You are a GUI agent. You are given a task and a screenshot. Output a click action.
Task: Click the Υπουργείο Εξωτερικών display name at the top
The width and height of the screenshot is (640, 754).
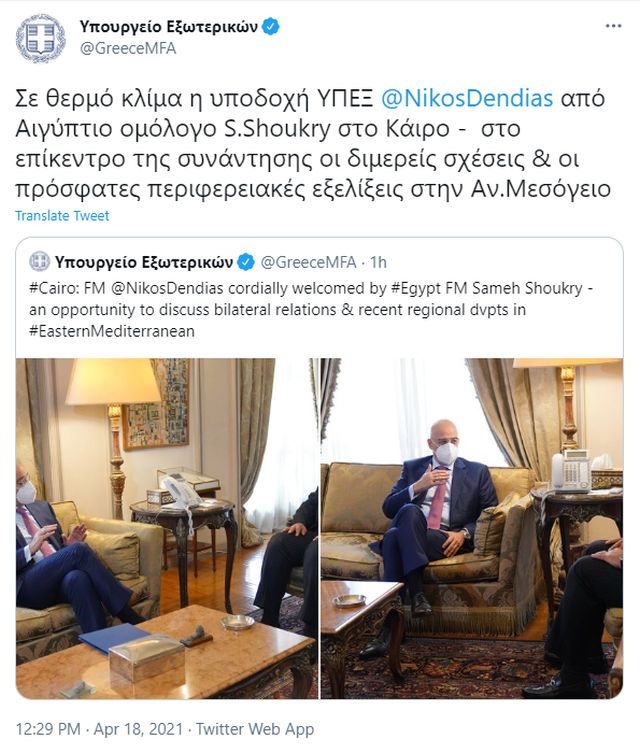point(169,26)
